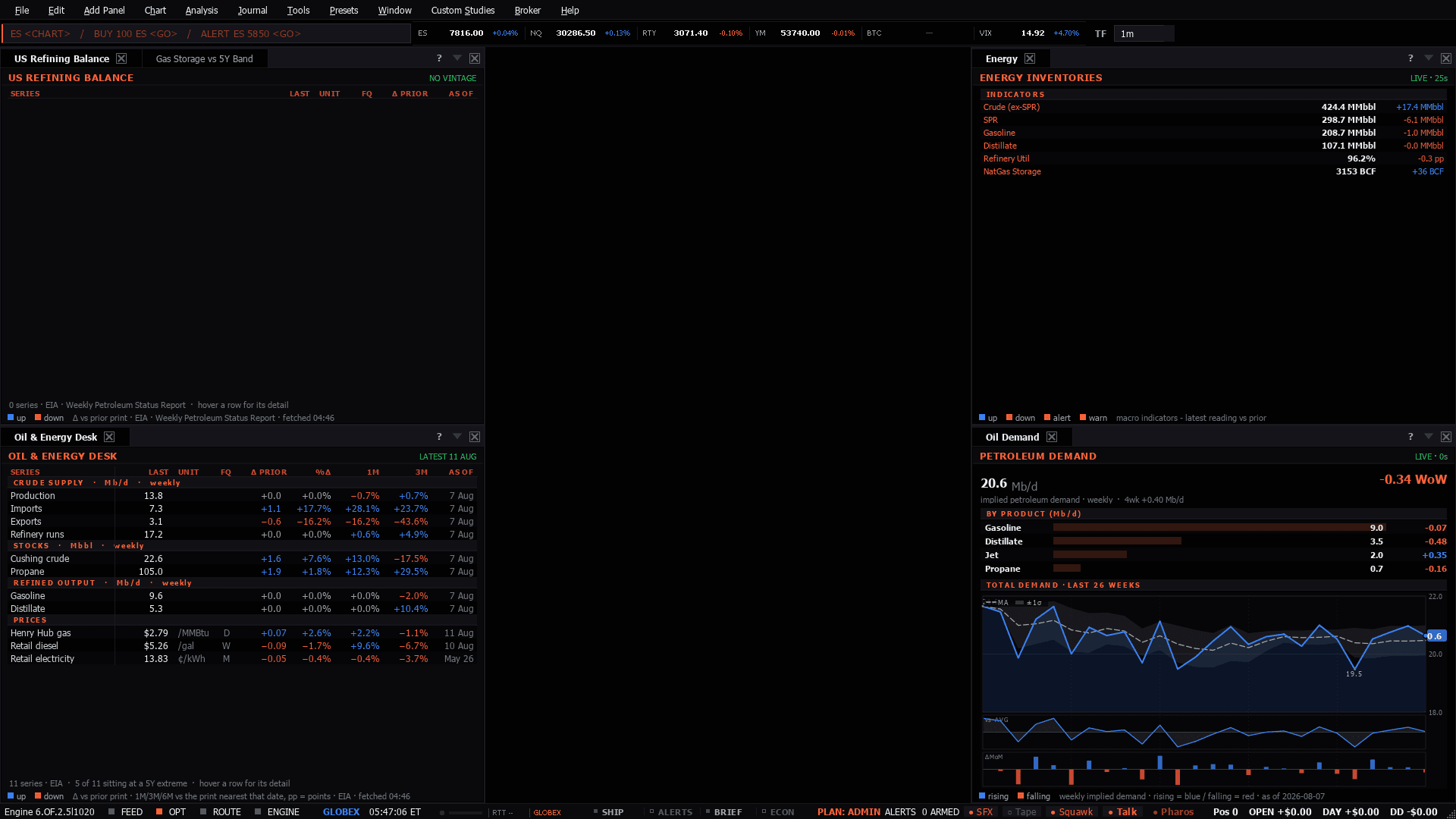Open the Custom Studies menu
The width and height of the screenshot is (1456, 819).
pos(463,10)
